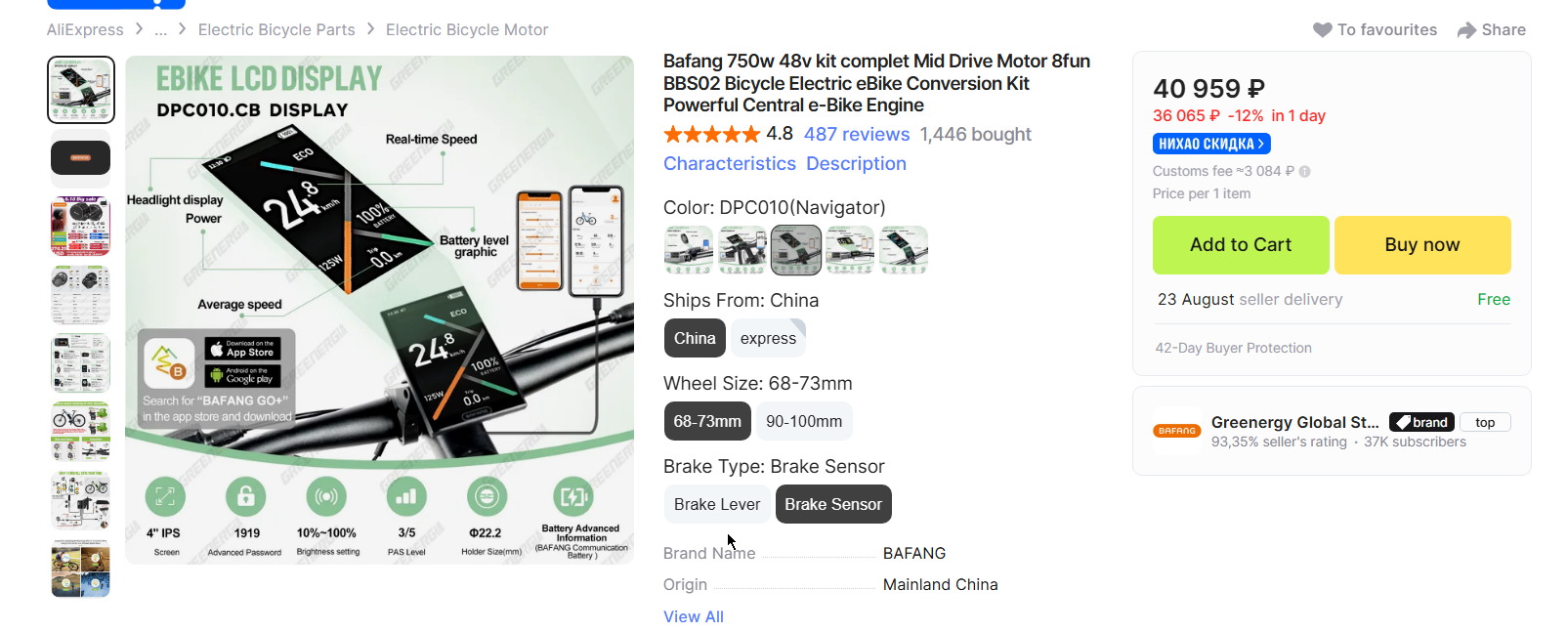The image size is (1568, 632).
Task: Select Brake Lever brake type
Action: tap(717, 505)
